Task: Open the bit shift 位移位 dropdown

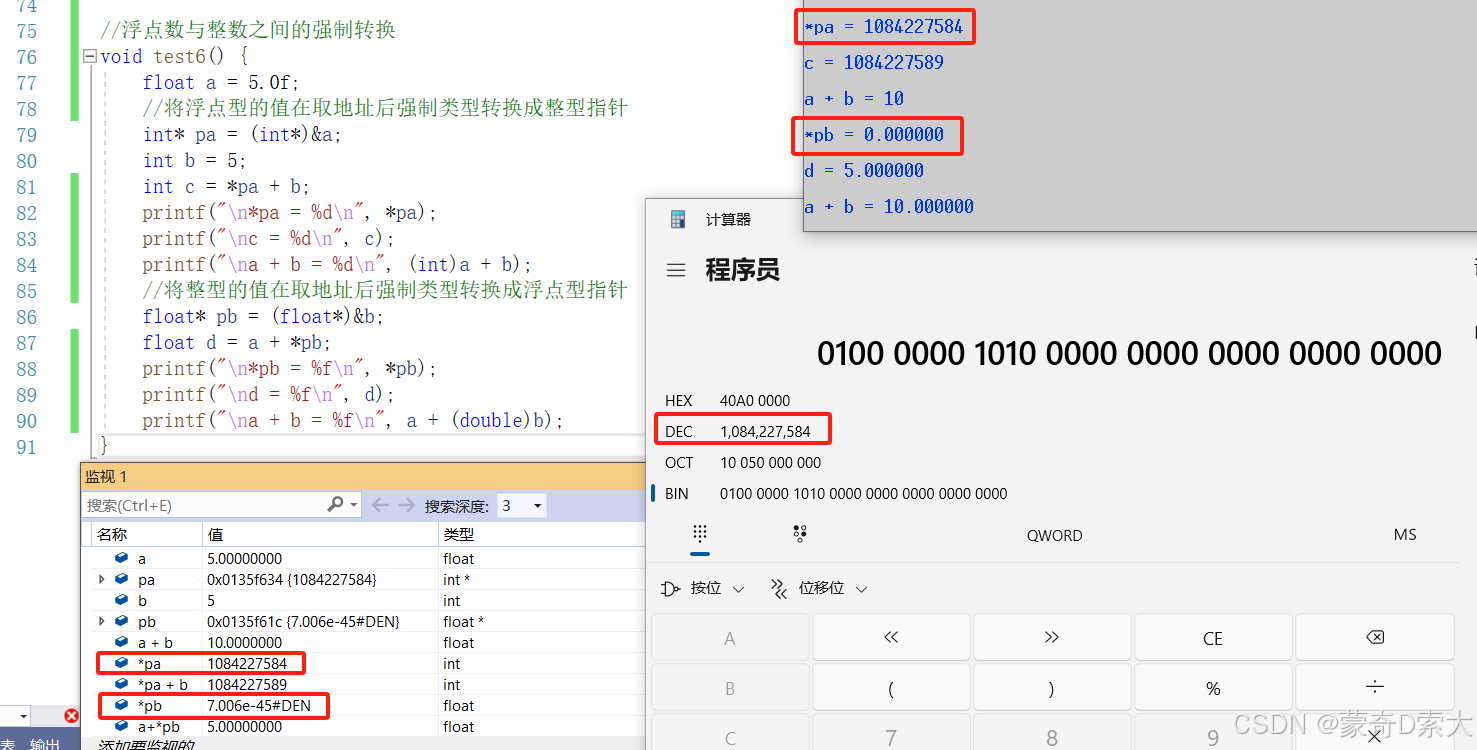Action: click(818, 589)
